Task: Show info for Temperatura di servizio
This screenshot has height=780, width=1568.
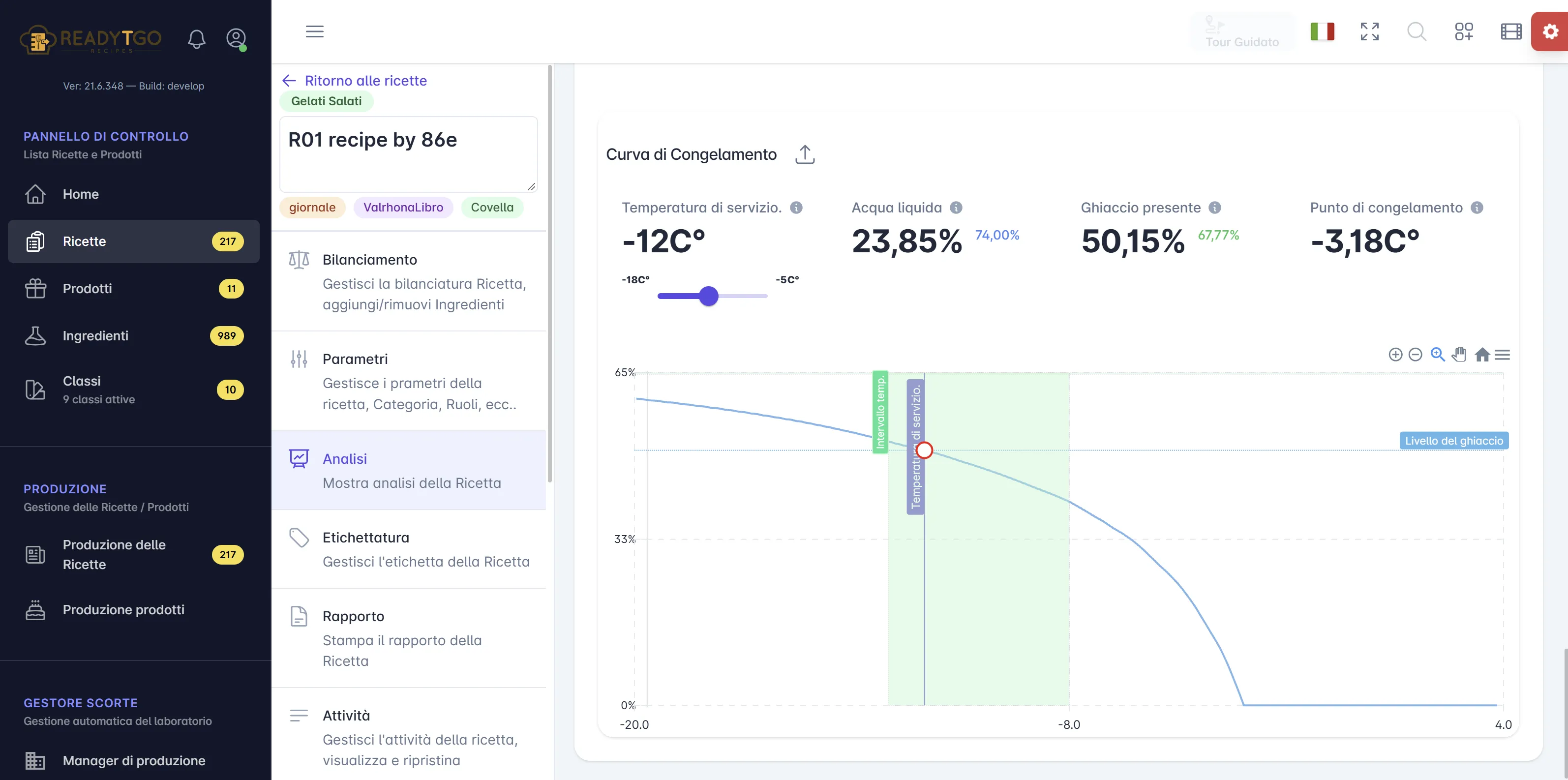Action: pos(796,208)
